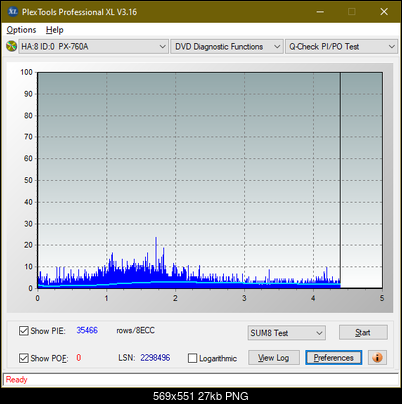
Task: Expand the DVD Diagnostic Functions dropdown
Action: [227, 47]
